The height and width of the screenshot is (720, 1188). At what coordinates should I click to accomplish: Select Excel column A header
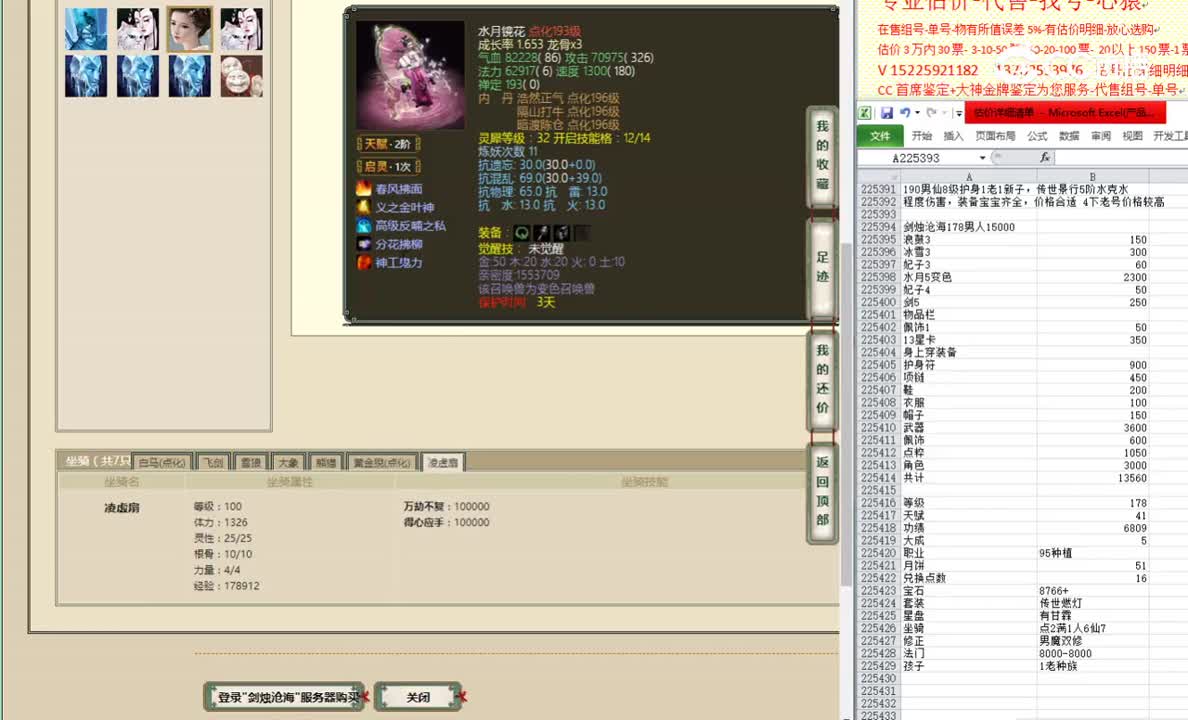click(x=968, y=177)
